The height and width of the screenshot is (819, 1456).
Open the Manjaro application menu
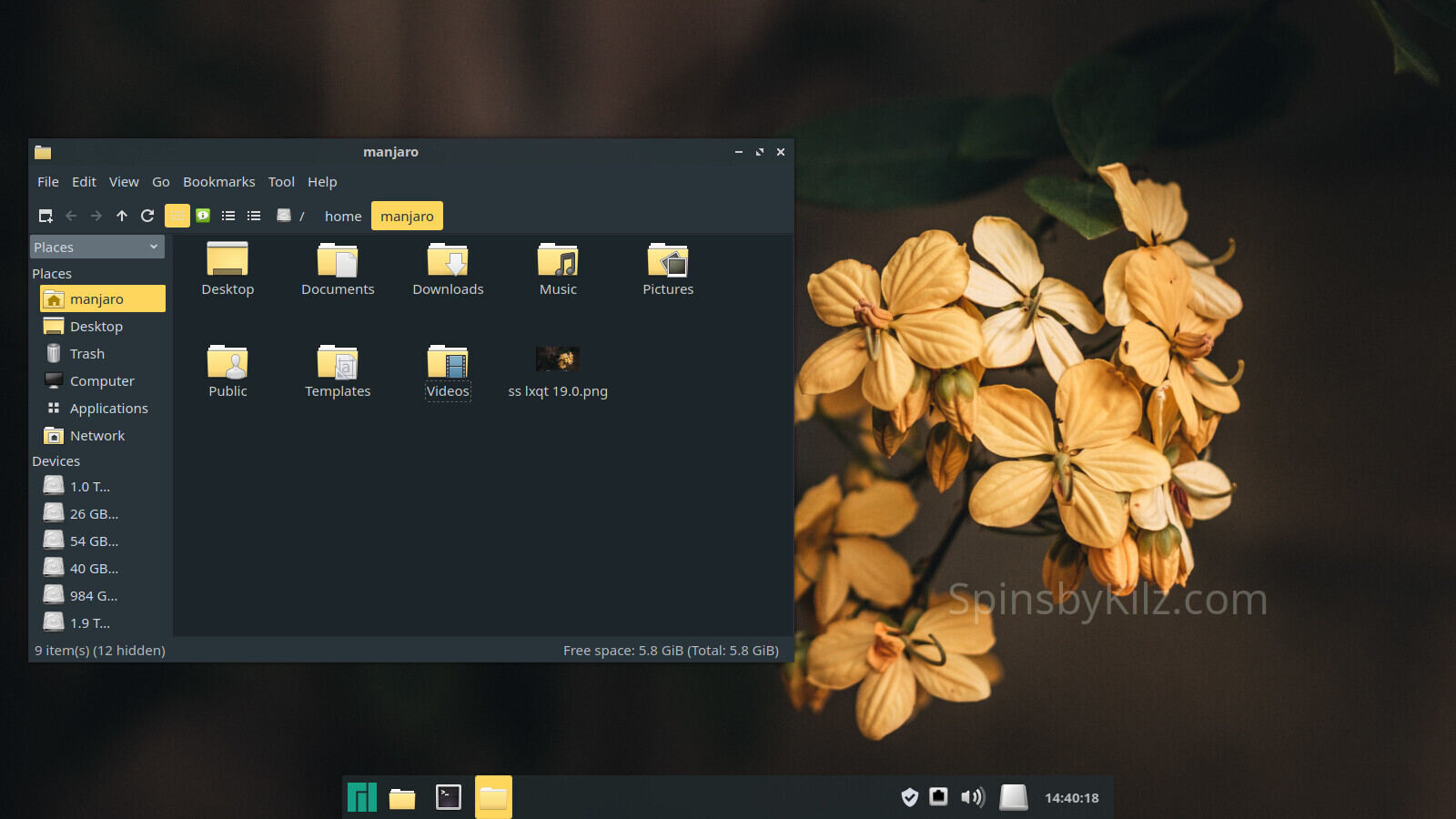(x=362, y=797)
